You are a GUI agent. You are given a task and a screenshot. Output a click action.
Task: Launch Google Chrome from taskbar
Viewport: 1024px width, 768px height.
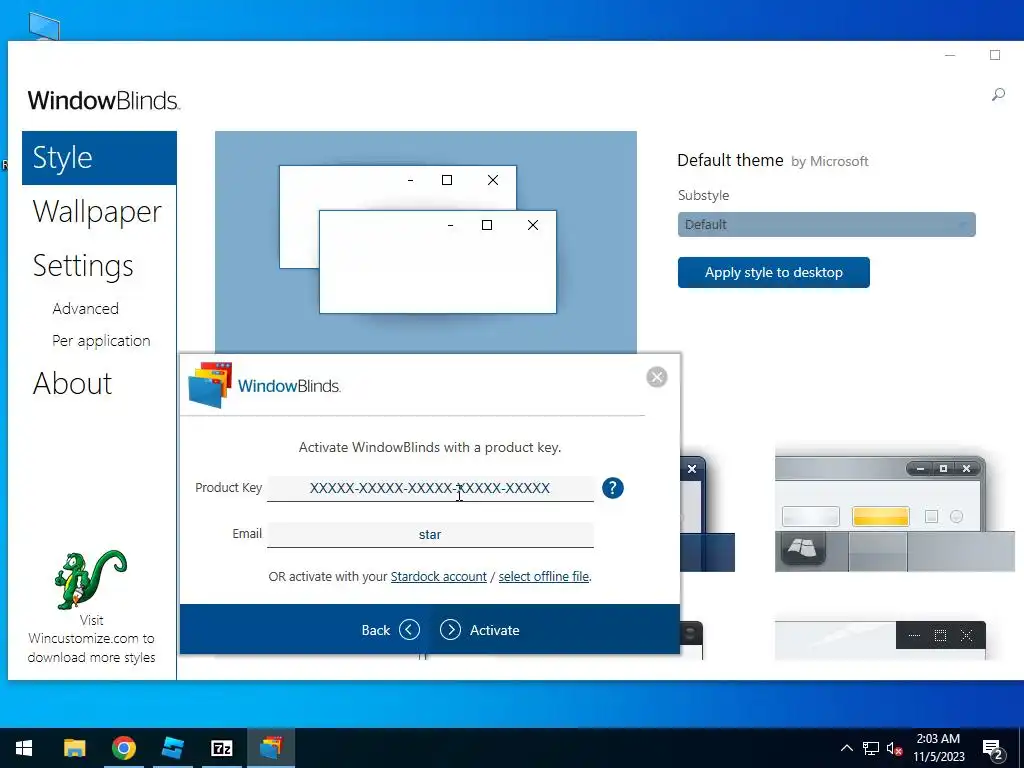pyautogui.click(x=123, y=748)
